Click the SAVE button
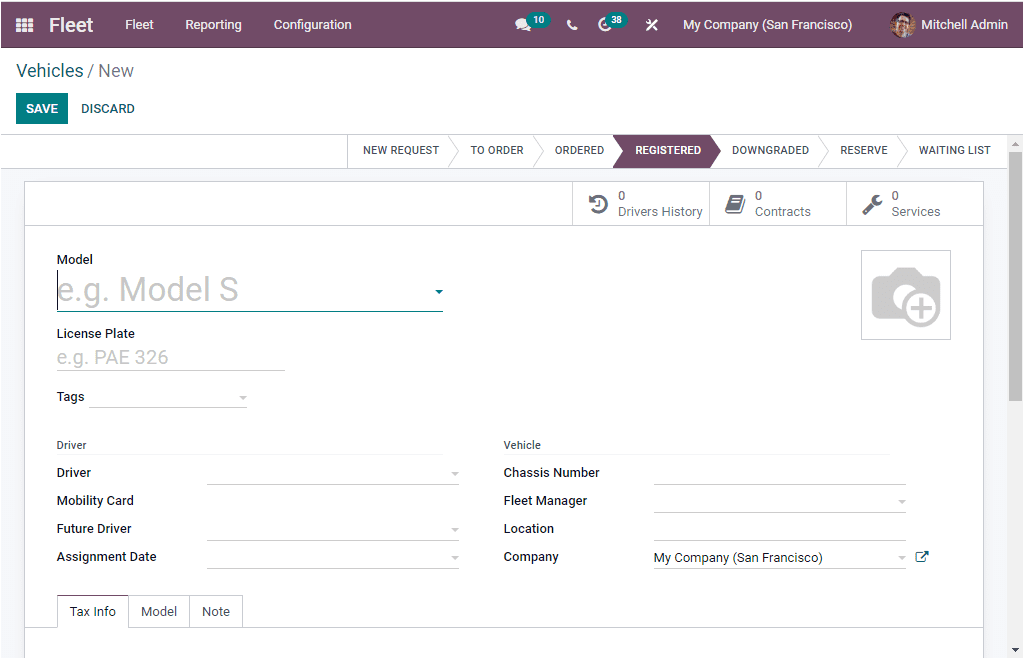 point(41,108)
